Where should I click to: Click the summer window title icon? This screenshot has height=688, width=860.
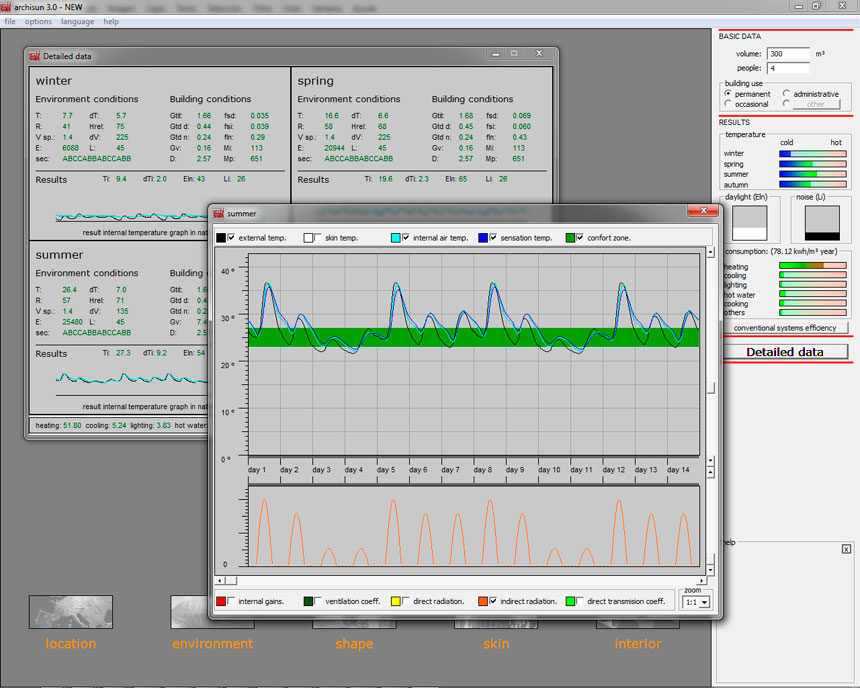tap(219, 213)
